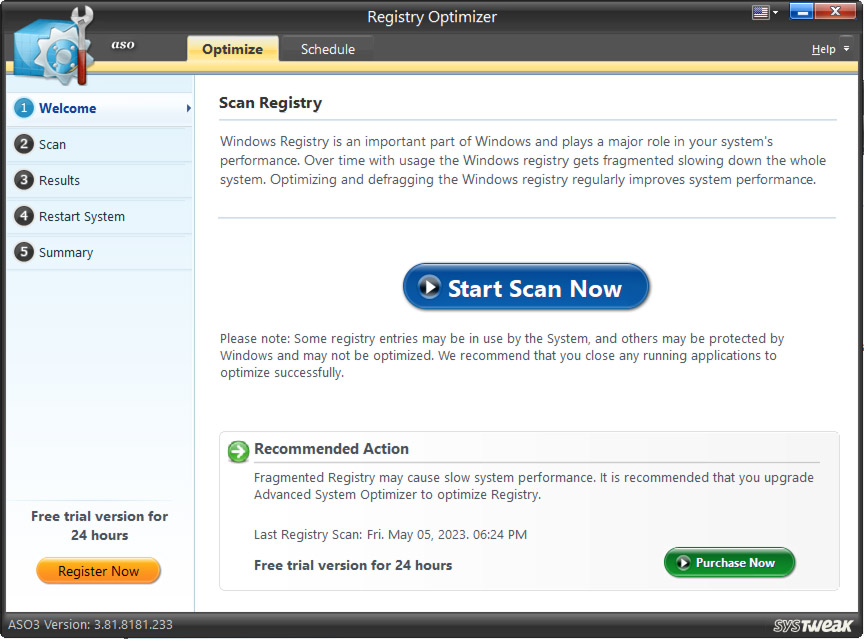Select the Optimize tab
This screenshot has height=639, width=864.
(232, 48)
